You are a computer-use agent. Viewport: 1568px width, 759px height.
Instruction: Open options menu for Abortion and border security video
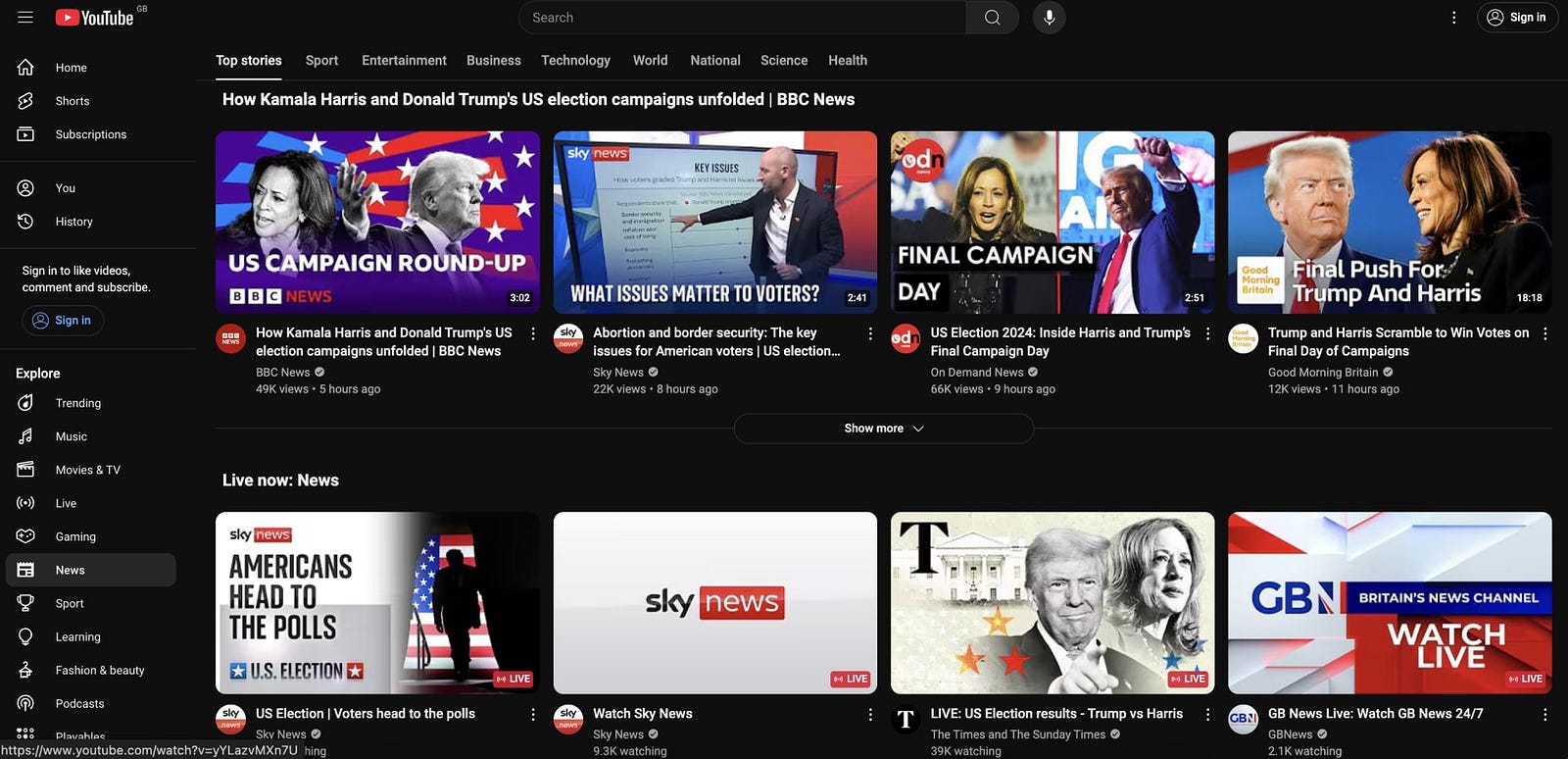[x=870, y=334]
